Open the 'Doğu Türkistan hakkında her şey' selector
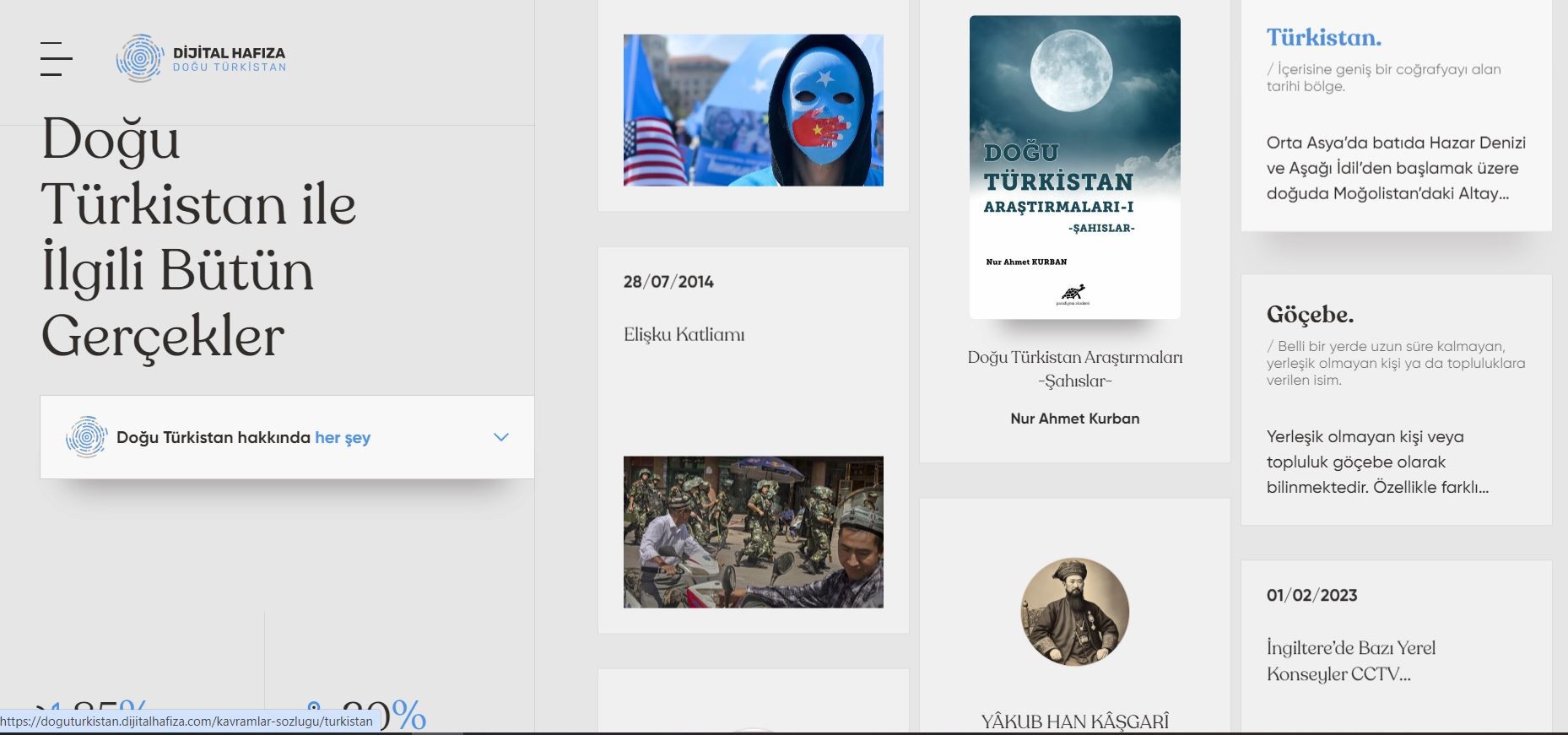This screenshot has height=735, width=1568. 243,437
